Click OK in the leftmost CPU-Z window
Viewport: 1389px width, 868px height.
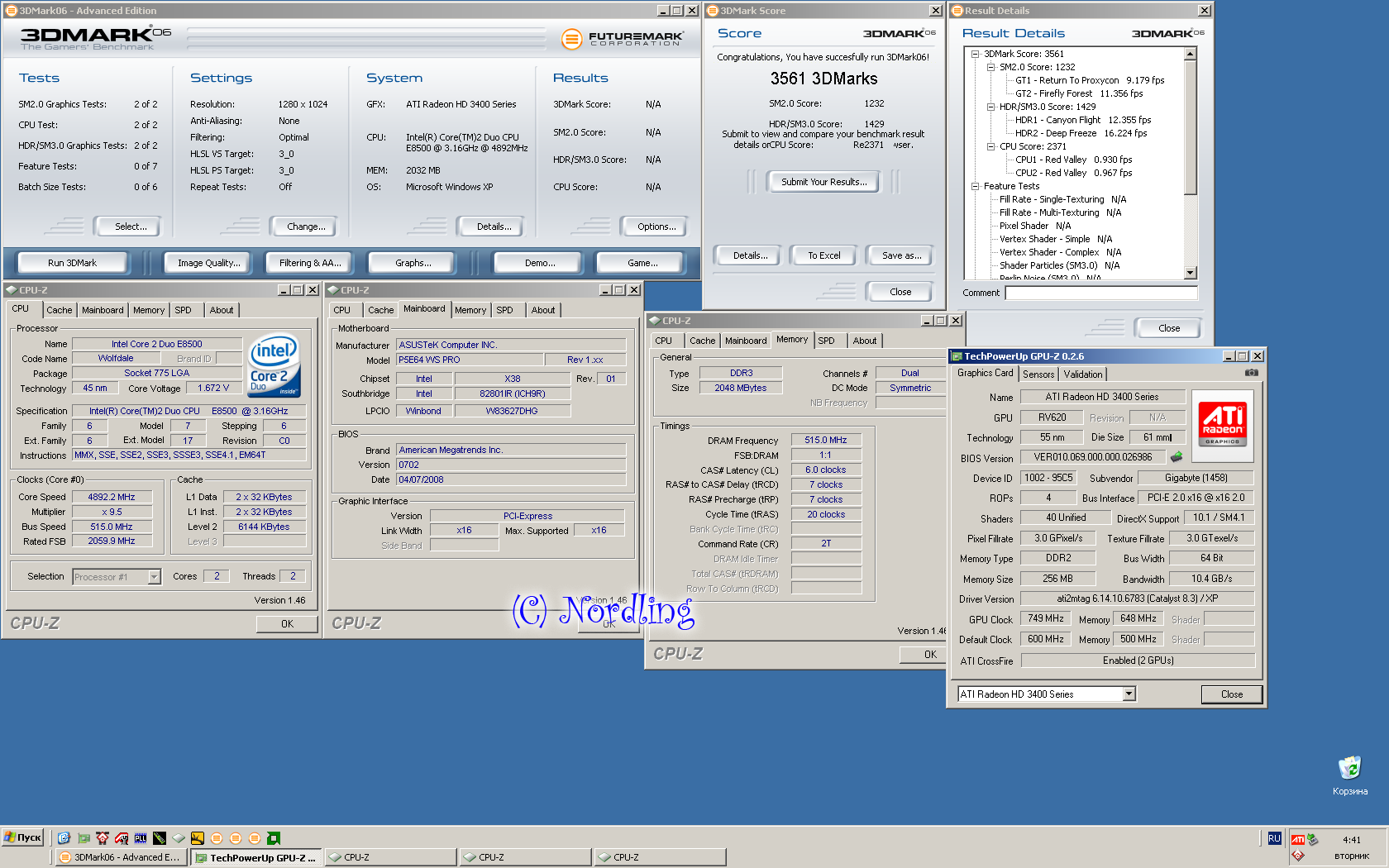click(287, 624)
